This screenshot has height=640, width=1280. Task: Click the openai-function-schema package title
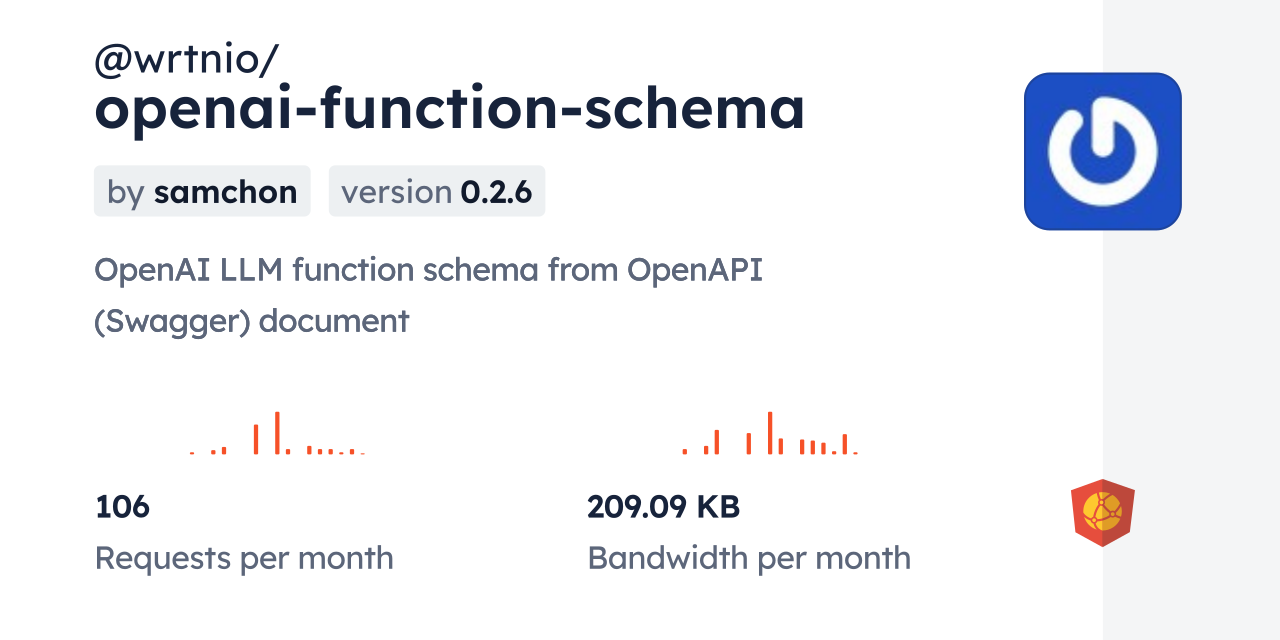(x=449, y=110)
